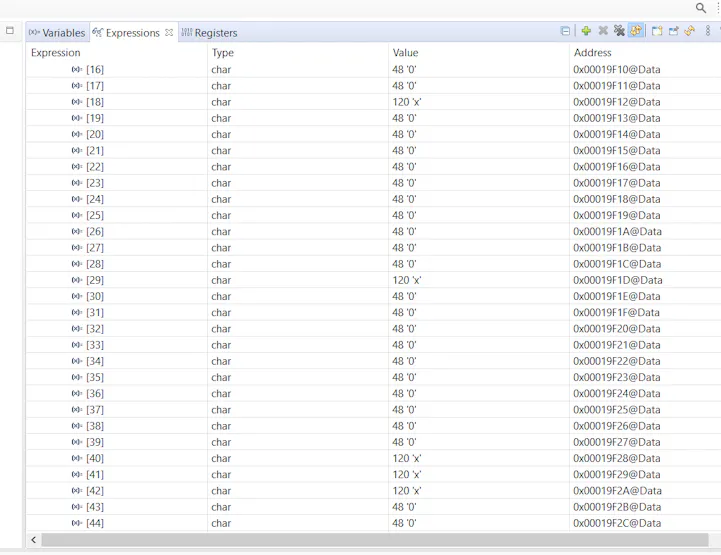Click address 0x00019F24@Data
Screen dimensions: 721x555
tap(617, 393)
